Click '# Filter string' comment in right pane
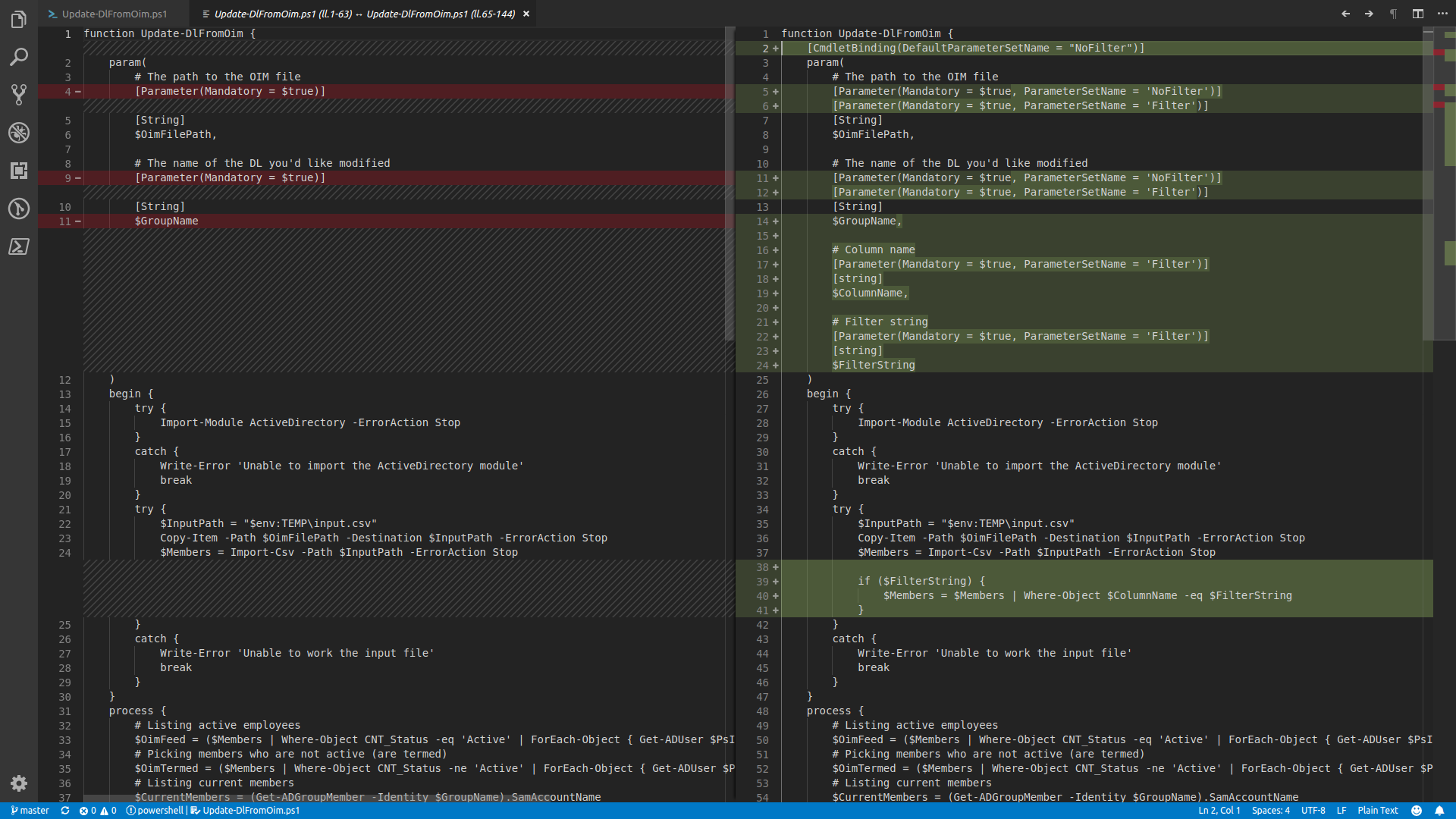Image resolution: width=1456 pixels, height=819 pixels. point(880,322)
